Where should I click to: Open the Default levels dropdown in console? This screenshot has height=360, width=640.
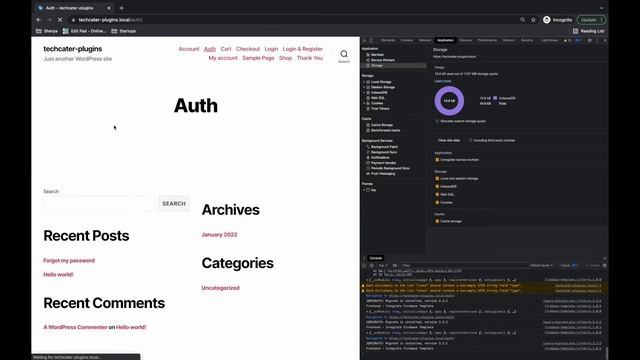tap(541, 265)
